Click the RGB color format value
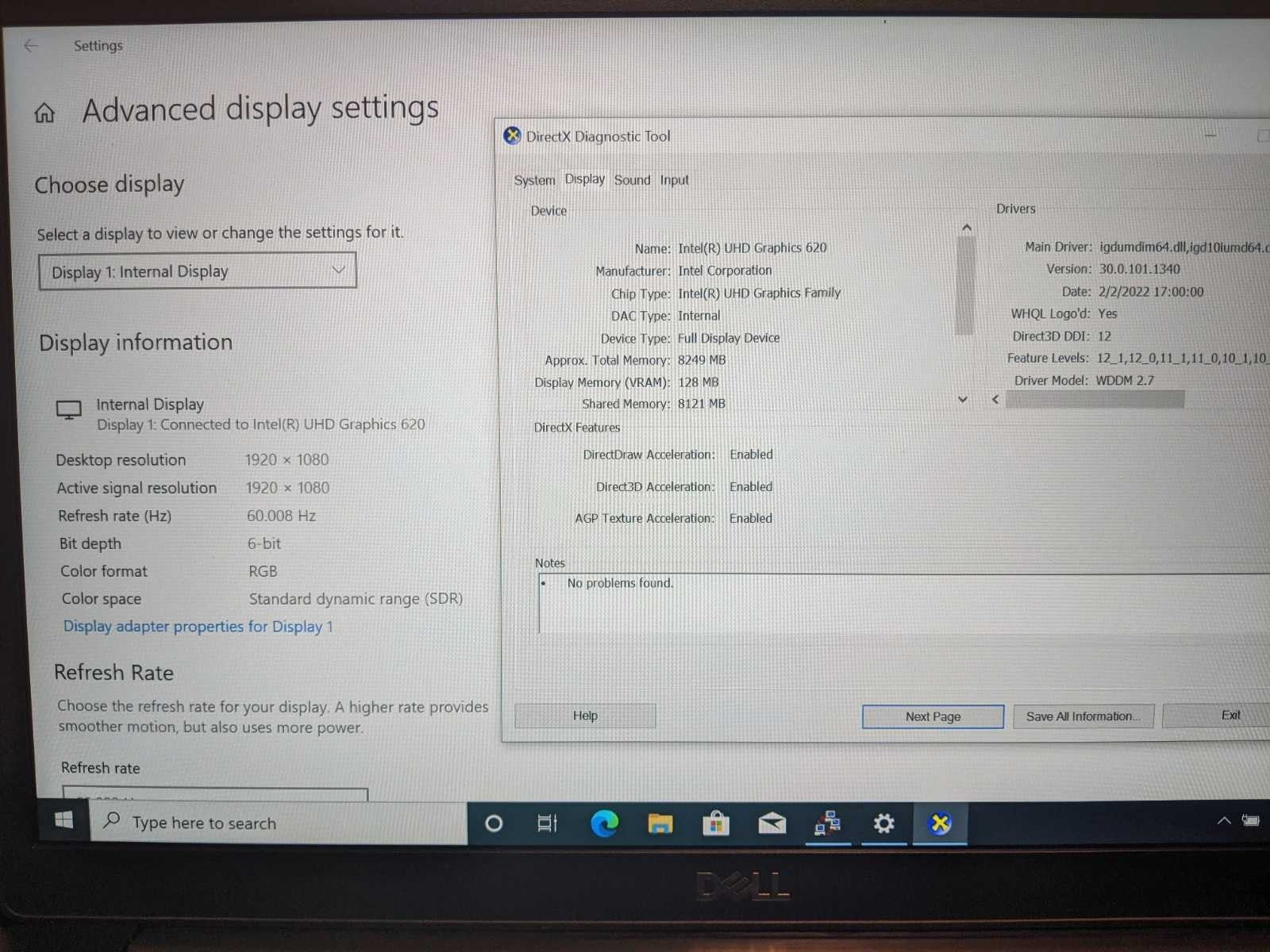 tap(263, 571)
